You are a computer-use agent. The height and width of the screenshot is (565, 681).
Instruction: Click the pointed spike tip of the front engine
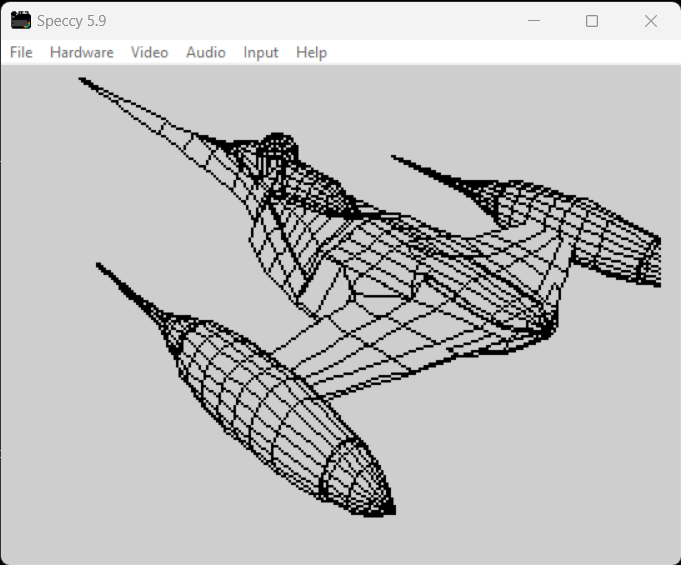pyautogui.click(x=100, y=266)
